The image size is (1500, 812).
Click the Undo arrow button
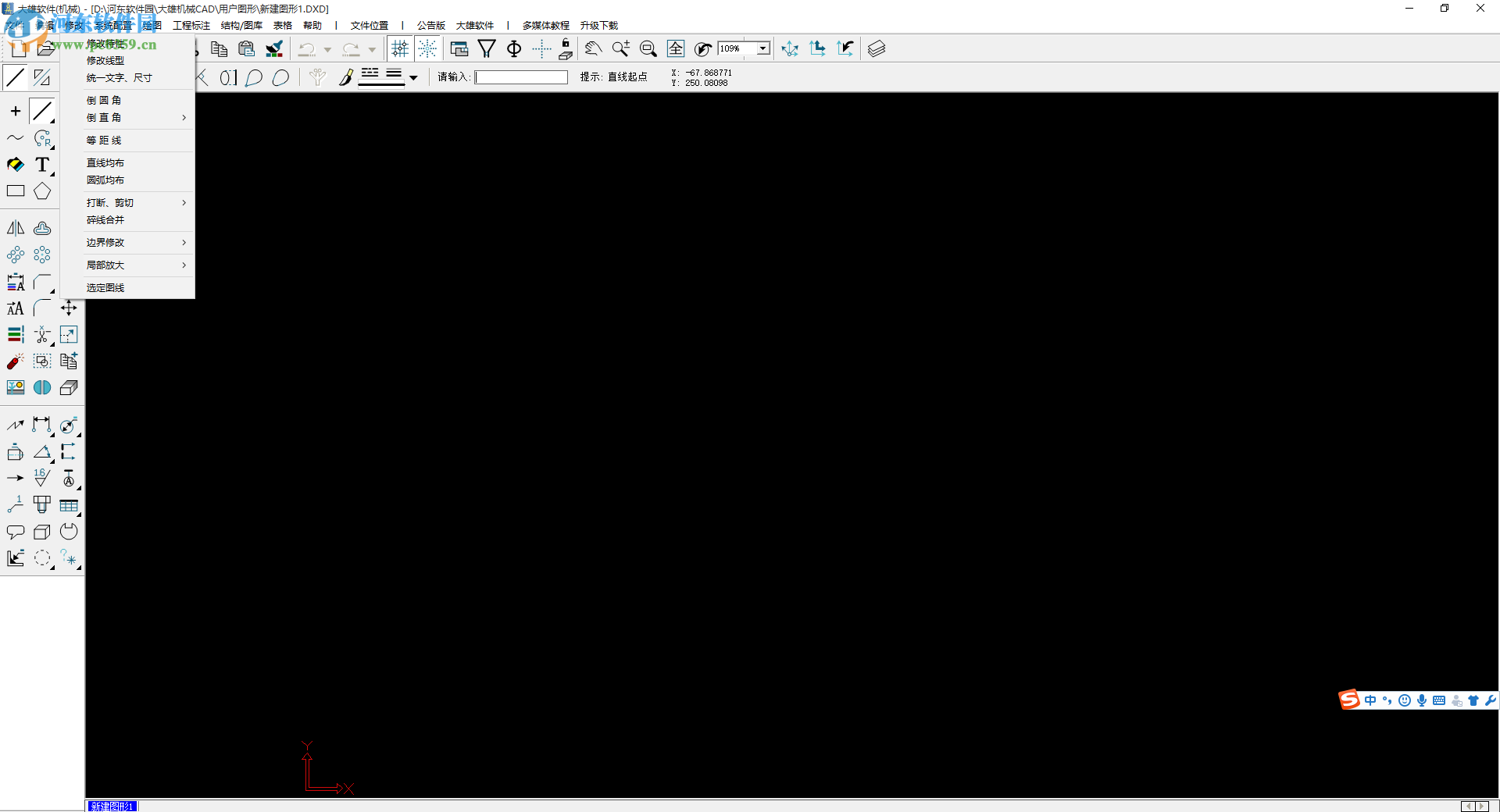click(307, 49)
